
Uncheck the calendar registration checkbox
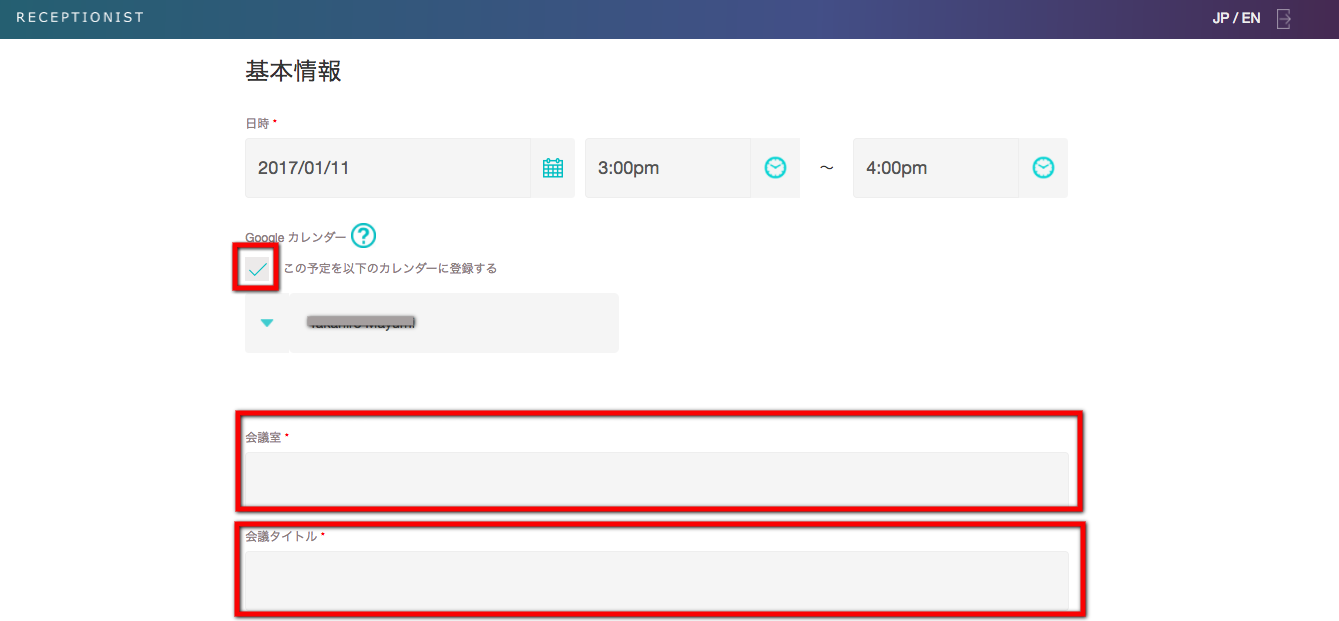258,268
